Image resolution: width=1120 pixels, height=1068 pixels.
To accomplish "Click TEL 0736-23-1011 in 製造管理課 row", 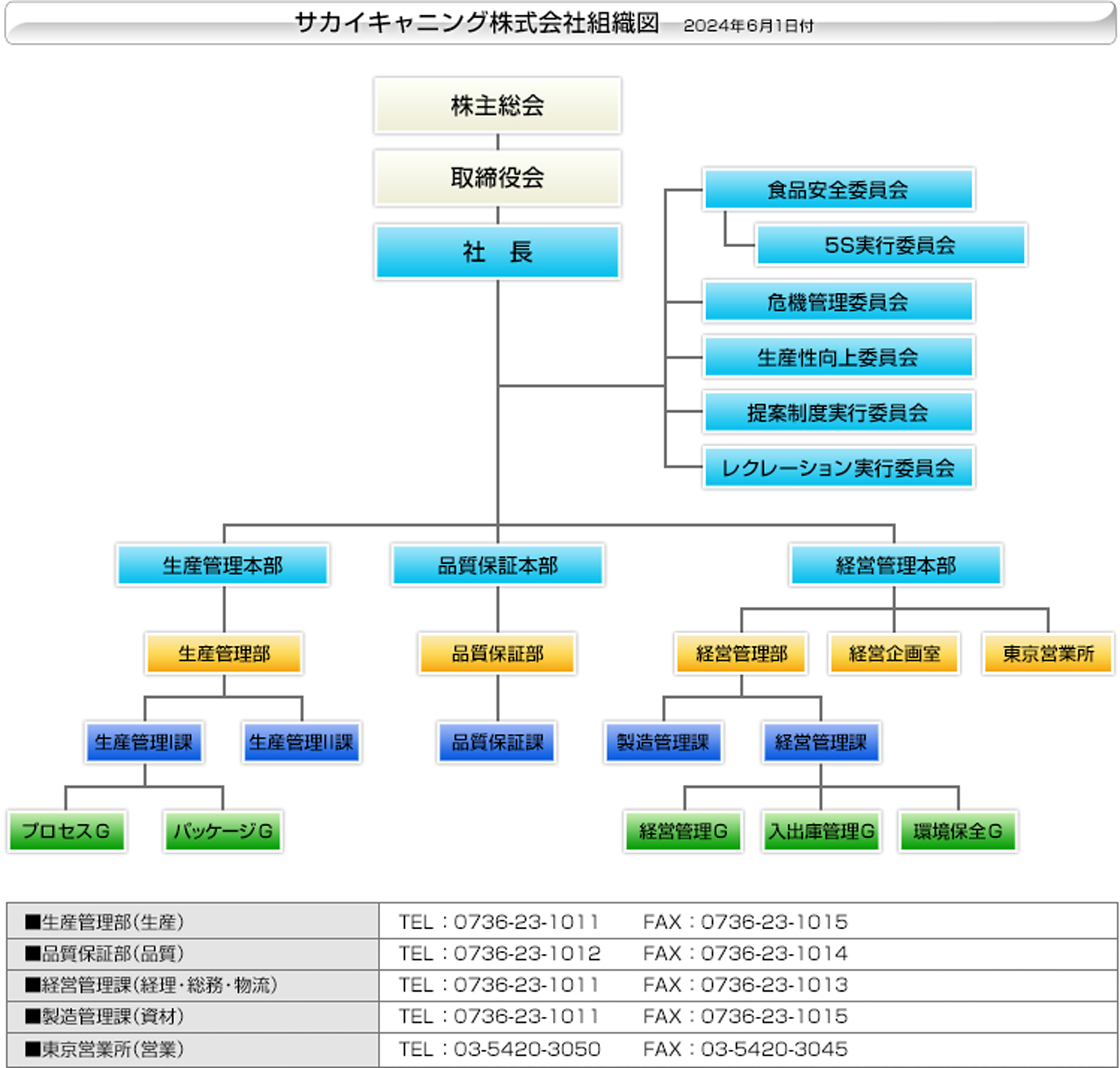I will pos(500,1016).
